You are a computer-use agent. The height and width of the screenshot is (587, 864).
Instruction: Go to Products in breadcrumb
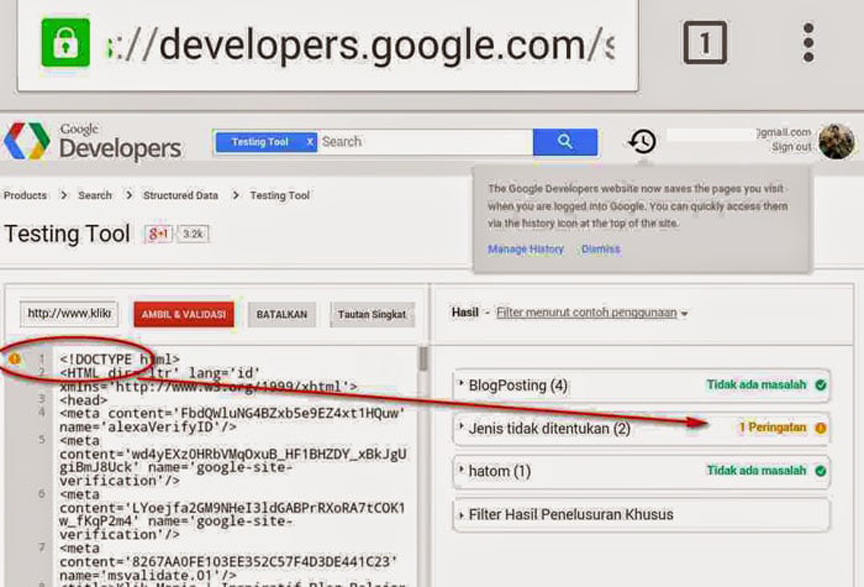pyautogui.click(x=25, y=195)
